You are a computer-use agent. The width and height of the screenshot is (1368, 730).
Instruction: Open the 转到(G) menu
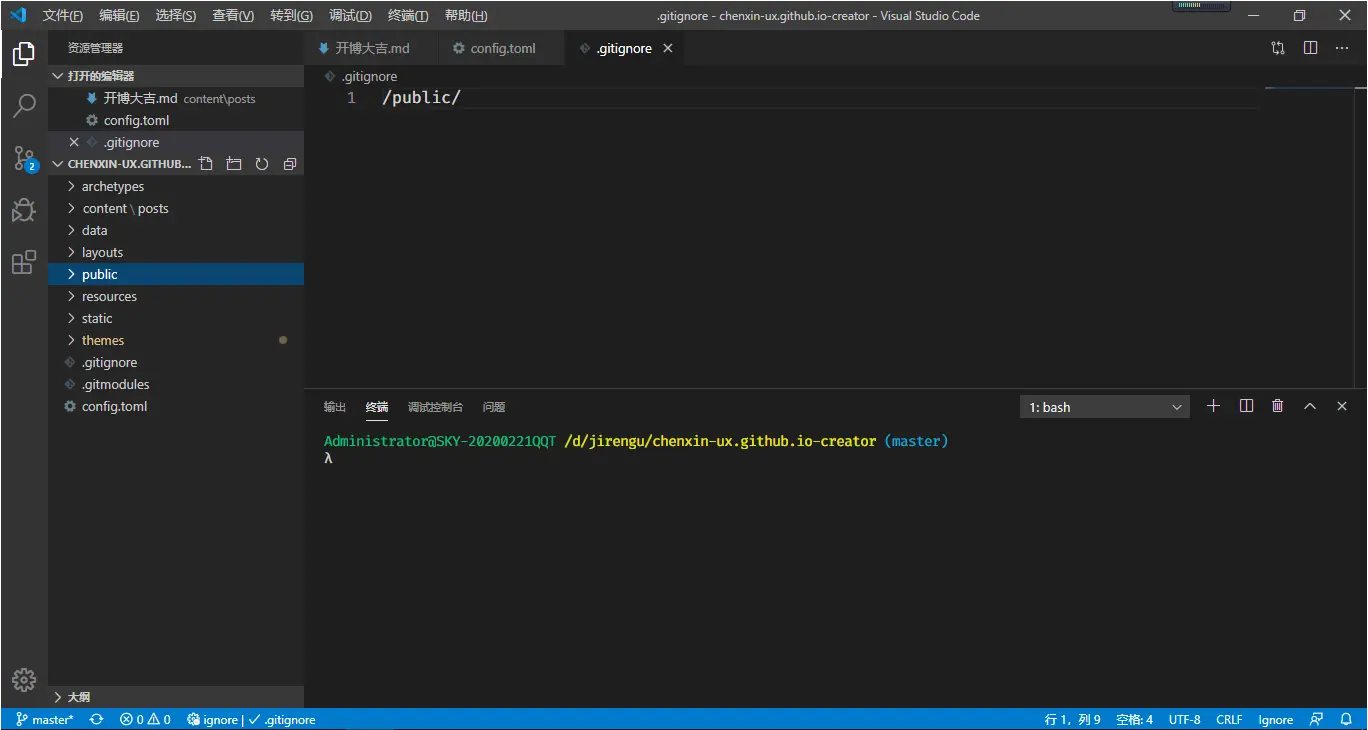point(291,16)
